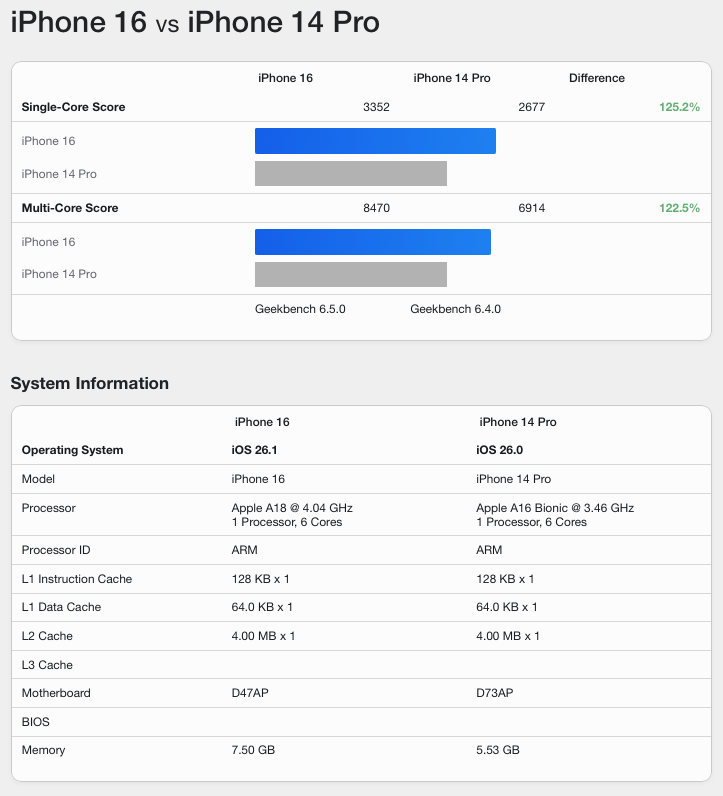
Task: Click the blue iPhone 16 Single-Core bar
Action: [375, 141]
